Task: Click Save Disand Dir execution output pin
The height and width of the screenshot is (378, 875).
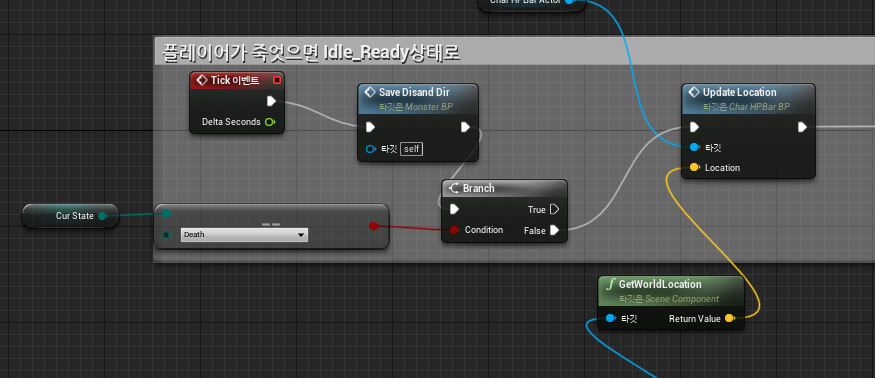Action: [x=465, y=127]
